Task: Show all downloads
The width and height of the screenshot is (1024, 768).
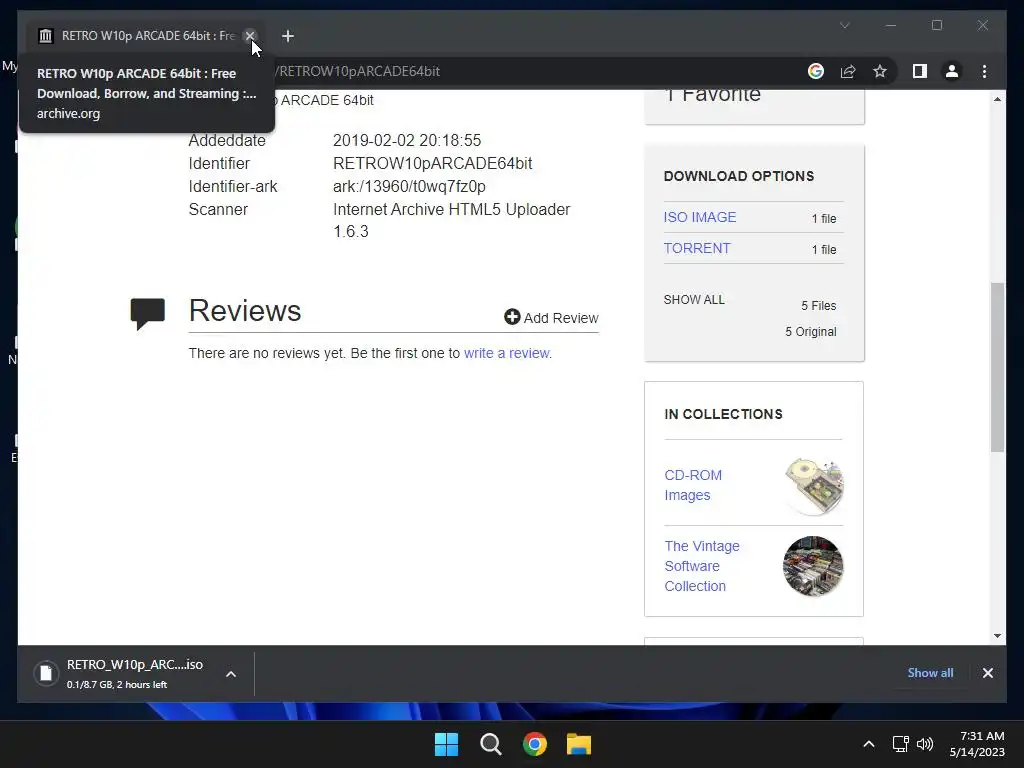Action: pyautogui.click(x=930, y=673)
